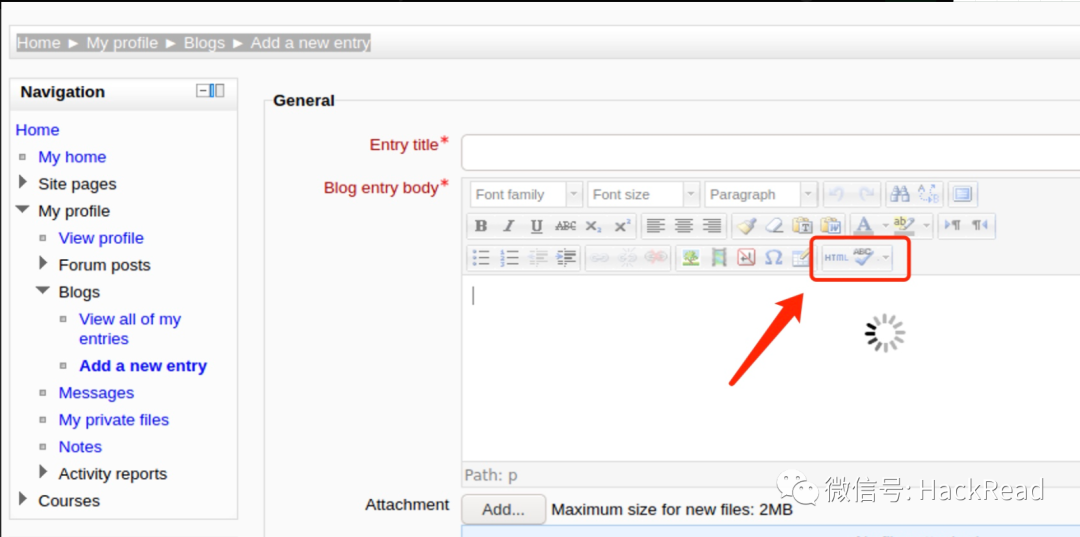The height and width of the screenshot is (537, 1080).
Task: Dock the Navigation block
Action: (x=218, y=91)
